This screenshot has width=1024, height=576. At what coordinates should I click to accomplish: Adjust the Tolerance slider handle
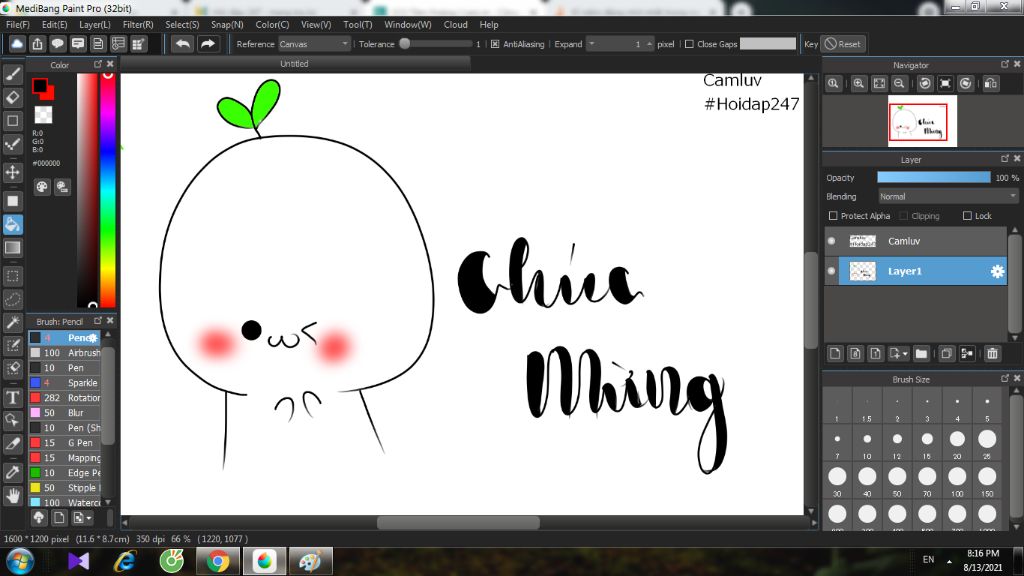[x=405, y=44]
